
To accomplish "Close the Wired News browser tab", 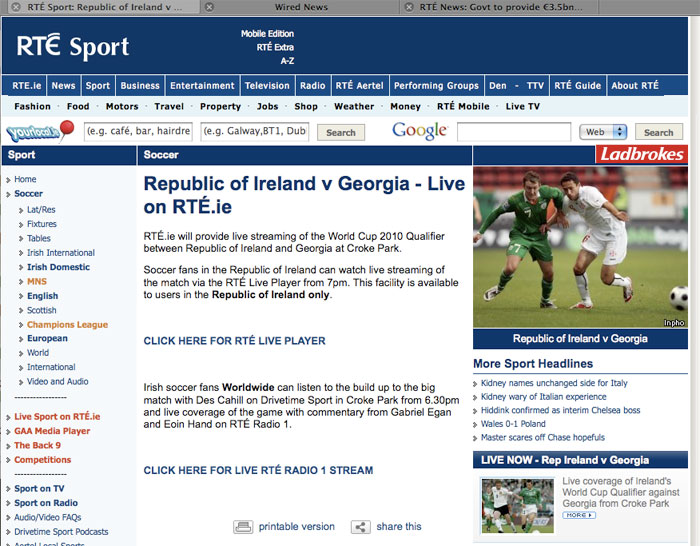I will [209, 7].
